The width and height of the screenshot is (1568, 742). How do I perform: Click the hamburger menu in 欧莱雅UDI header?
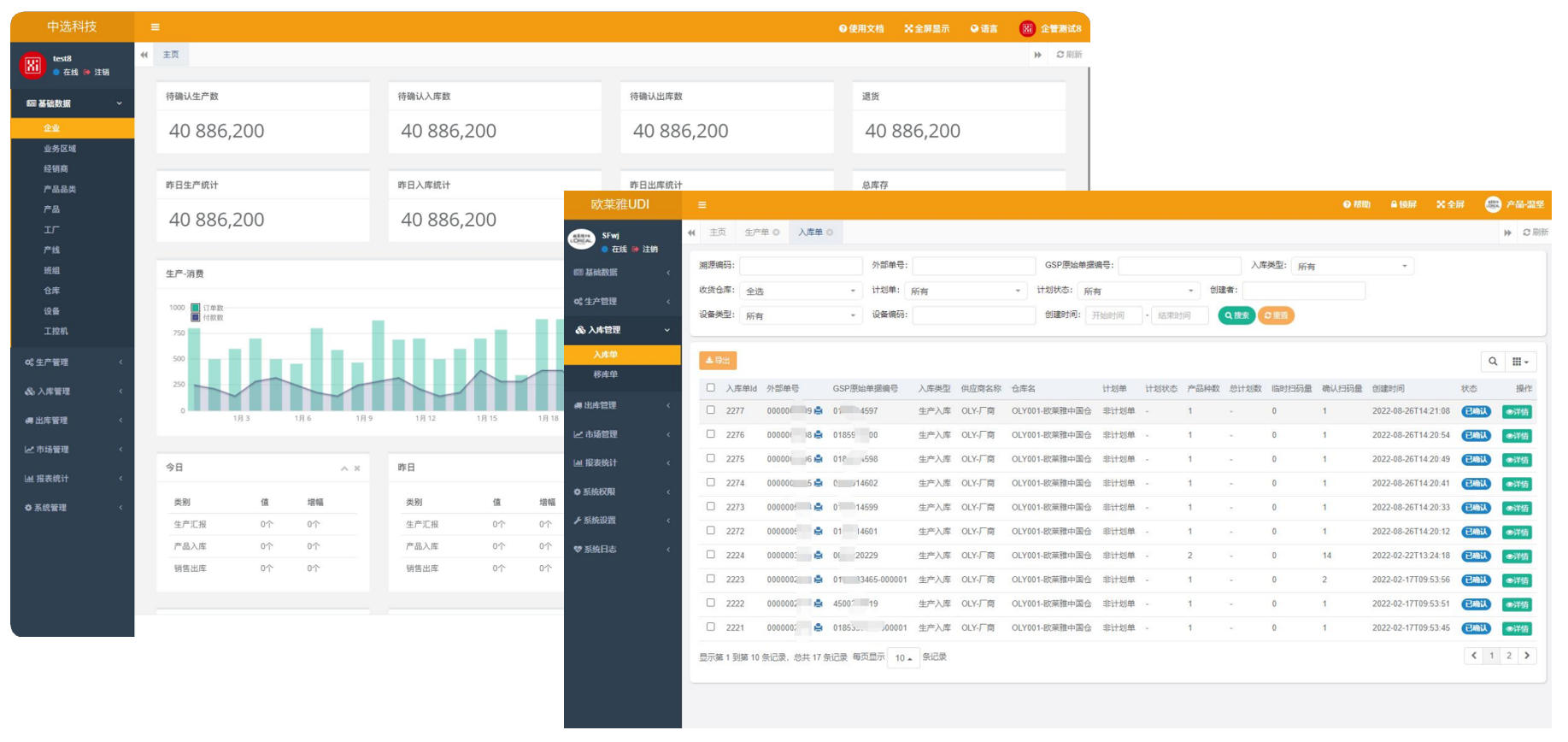(702, 205)
